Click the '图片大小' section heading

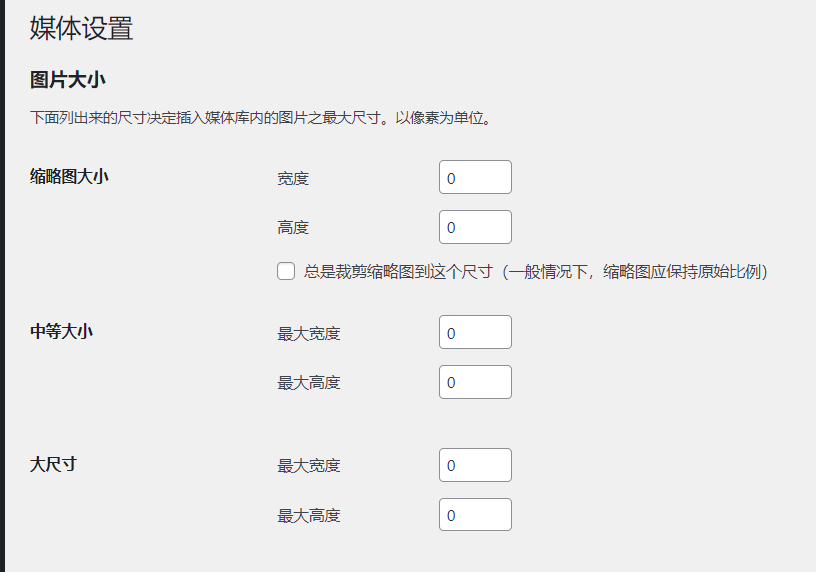68,80
